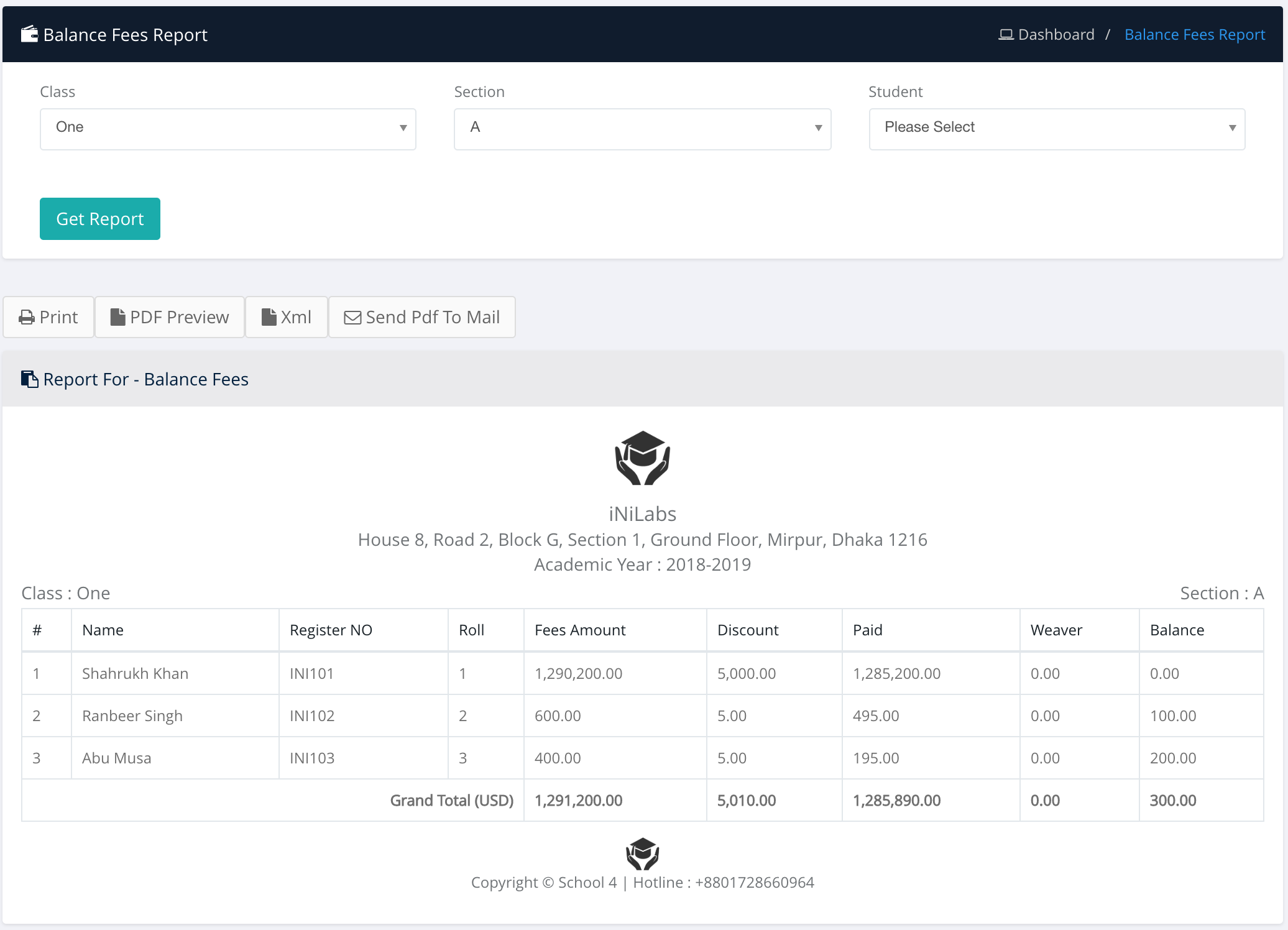This screenshot has height=930, width=1288.
Task: Select the Shahrukh Khan table row
Action: [x=135, y=673]
